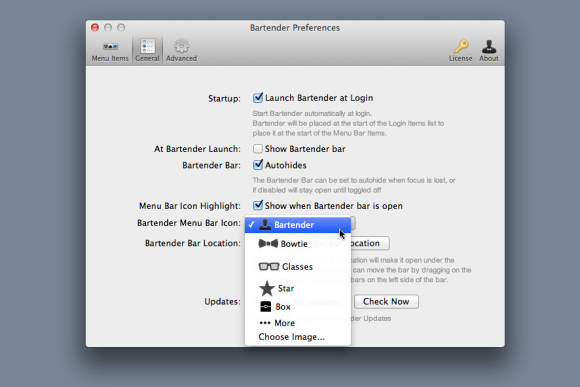580x387 pixels.
Task: Open the About bartender pane
Action: coord(489,51)
